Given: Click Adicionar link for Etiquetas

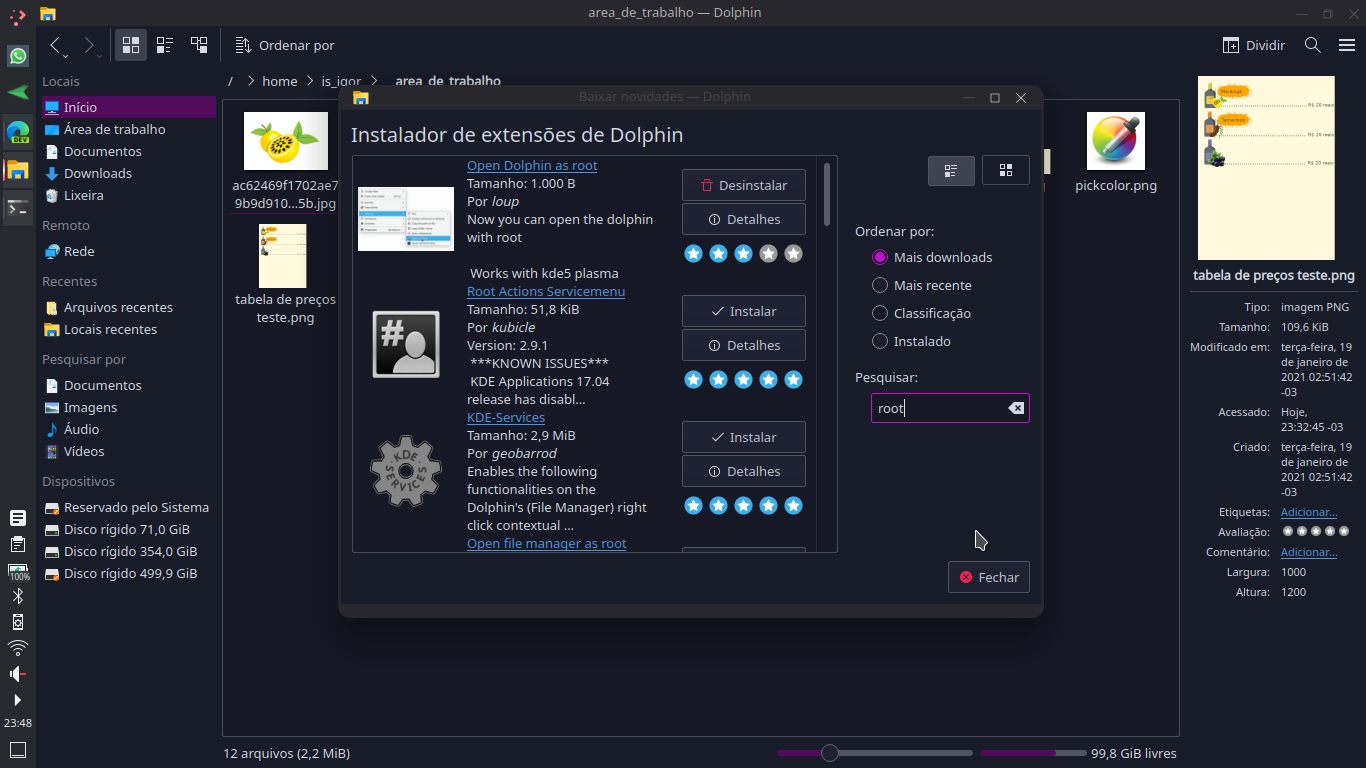Looking at the screenshot, I should click(1309, 512).
